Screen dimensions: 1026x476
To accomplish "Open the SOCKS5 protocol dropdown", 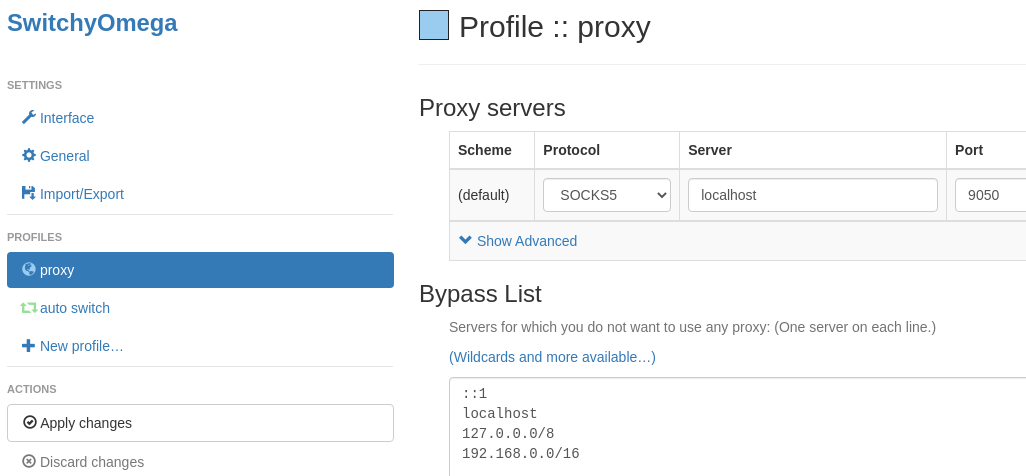I will (607, 195).
